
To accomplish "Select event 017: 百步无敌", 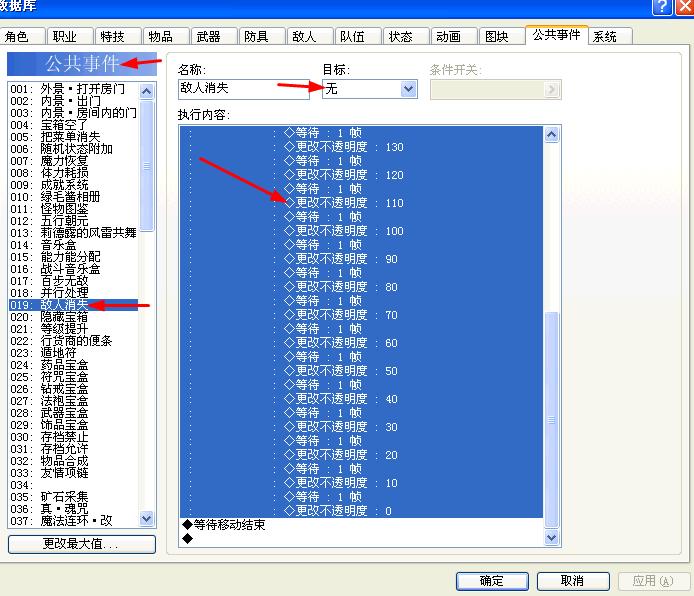I will (73, 281).
